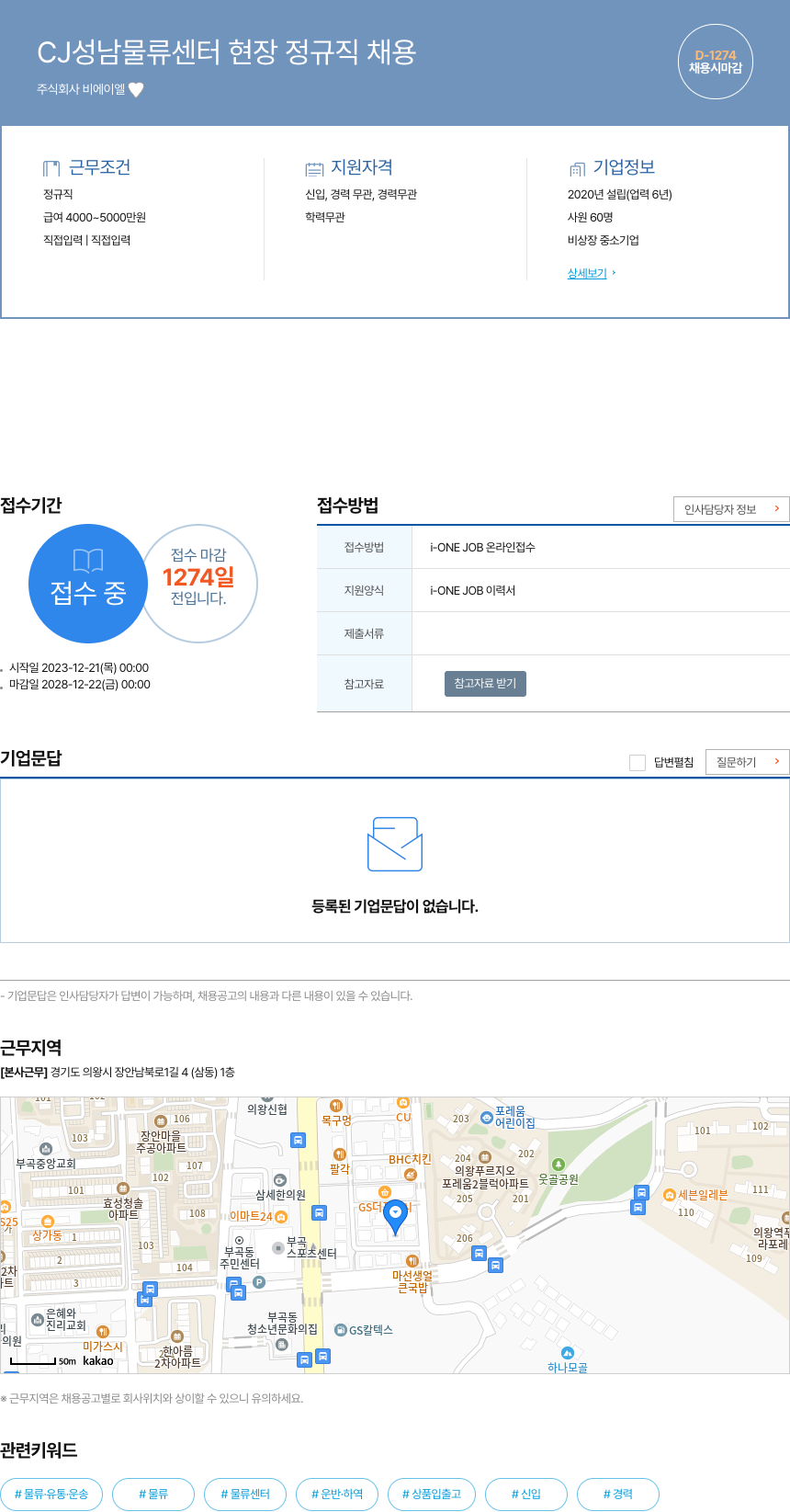Select the #경력 keyword tag
This screenshot has width=790, height=1512.
pyautogui.click(x=618, y=1494)
